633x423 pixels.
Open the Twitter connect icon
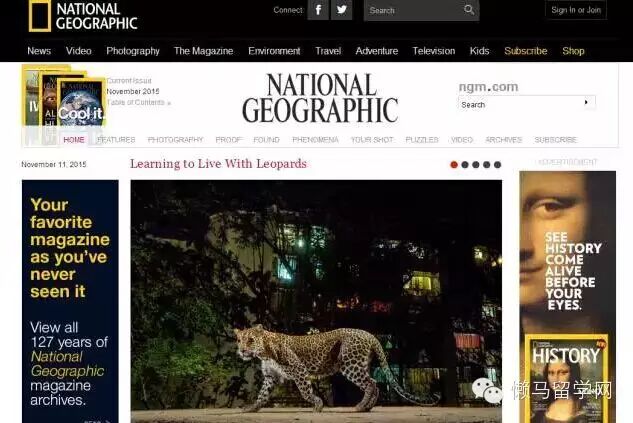[342, 10]
